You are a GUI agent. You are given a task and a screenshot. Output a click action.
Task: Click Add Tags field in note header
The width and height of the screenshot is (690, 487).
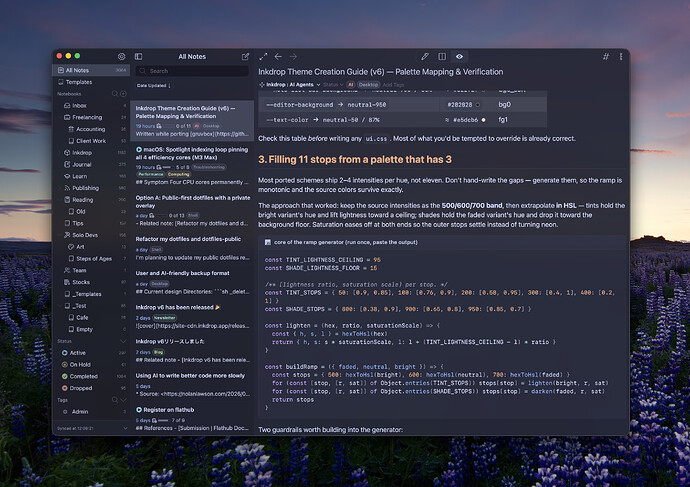(x=393, y=84)
